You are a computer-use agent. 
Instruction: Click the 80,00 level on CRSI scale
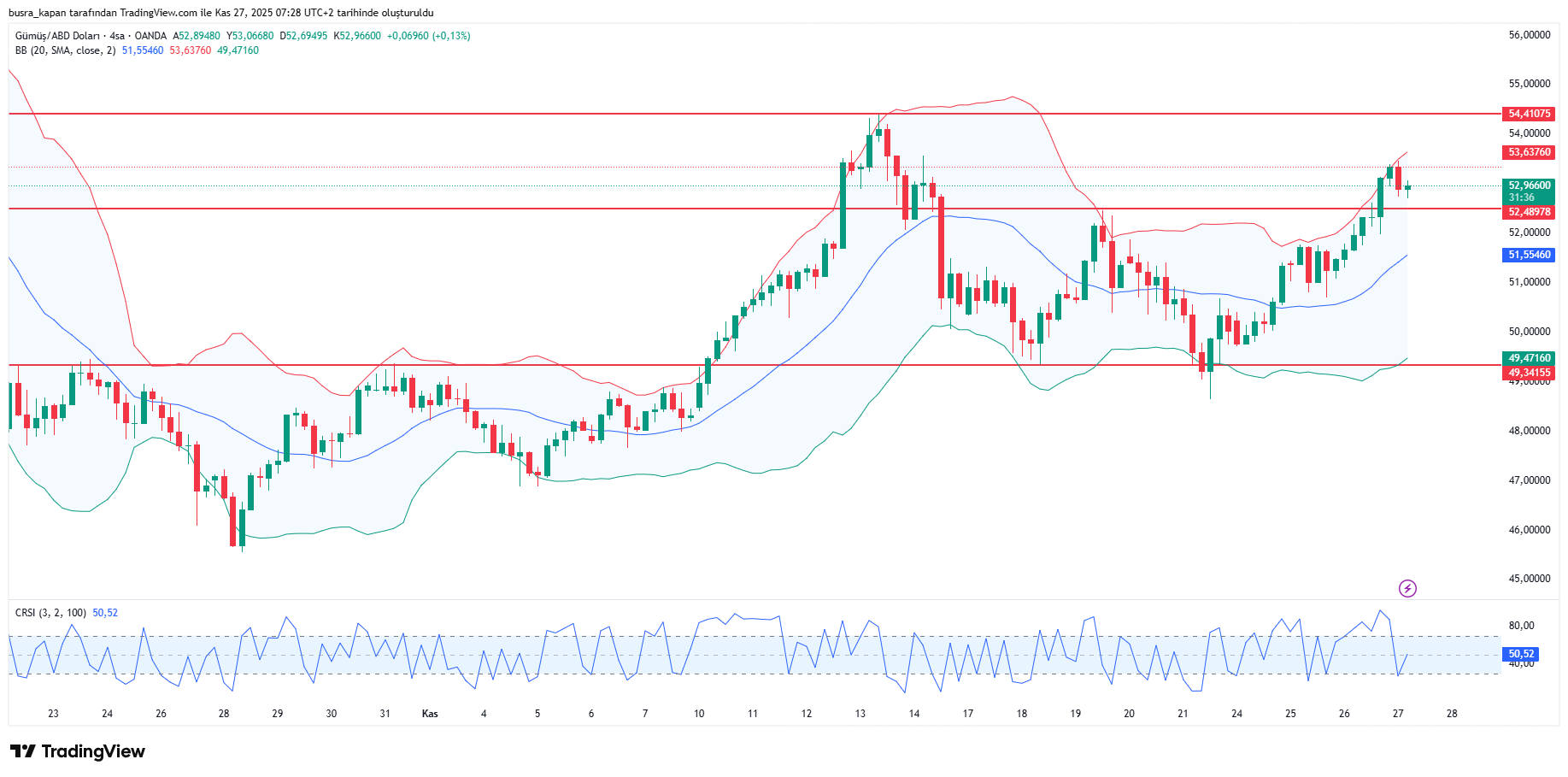tap(1521, 626)
